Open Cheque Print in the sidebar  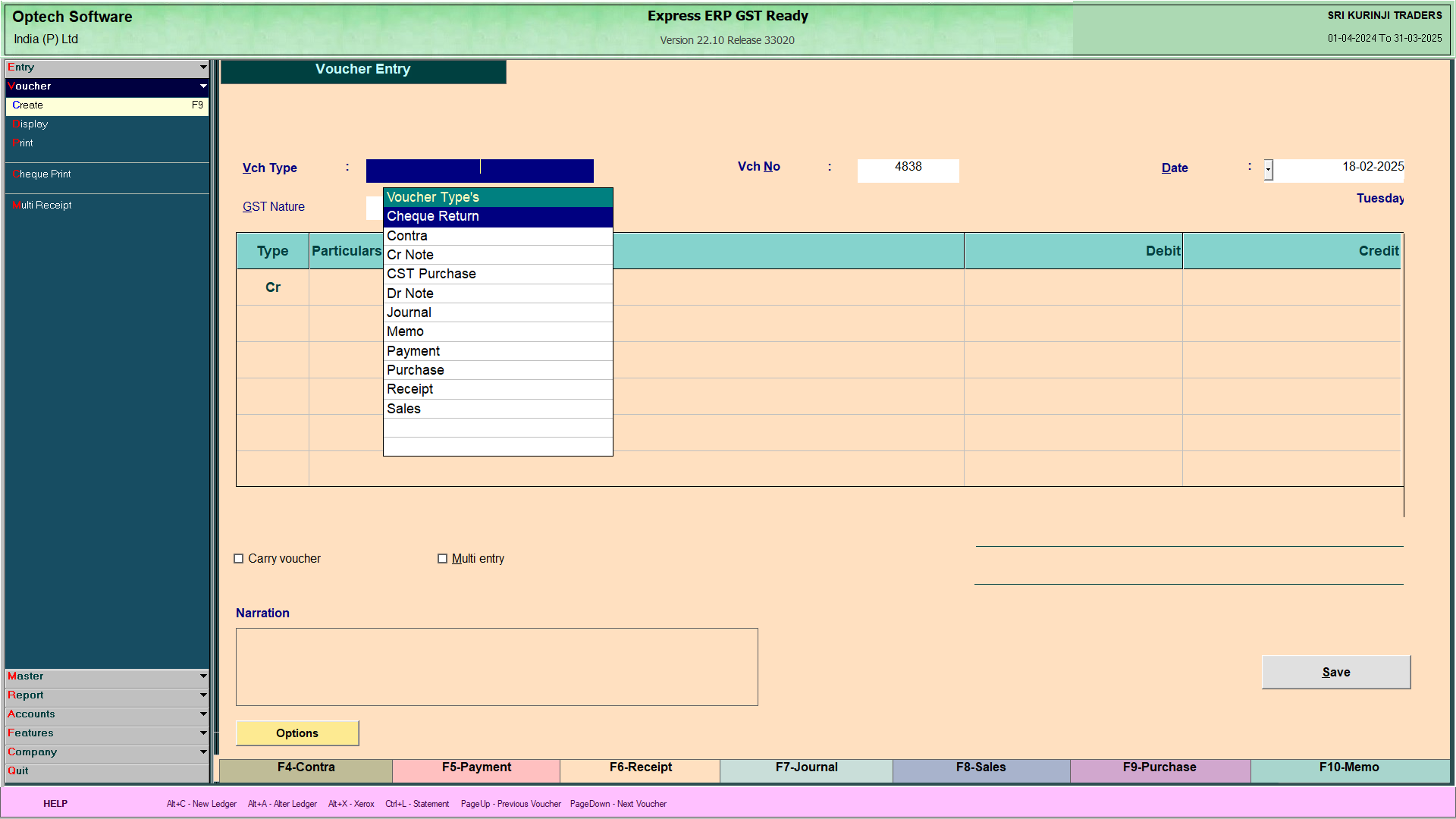coord(42,174)
